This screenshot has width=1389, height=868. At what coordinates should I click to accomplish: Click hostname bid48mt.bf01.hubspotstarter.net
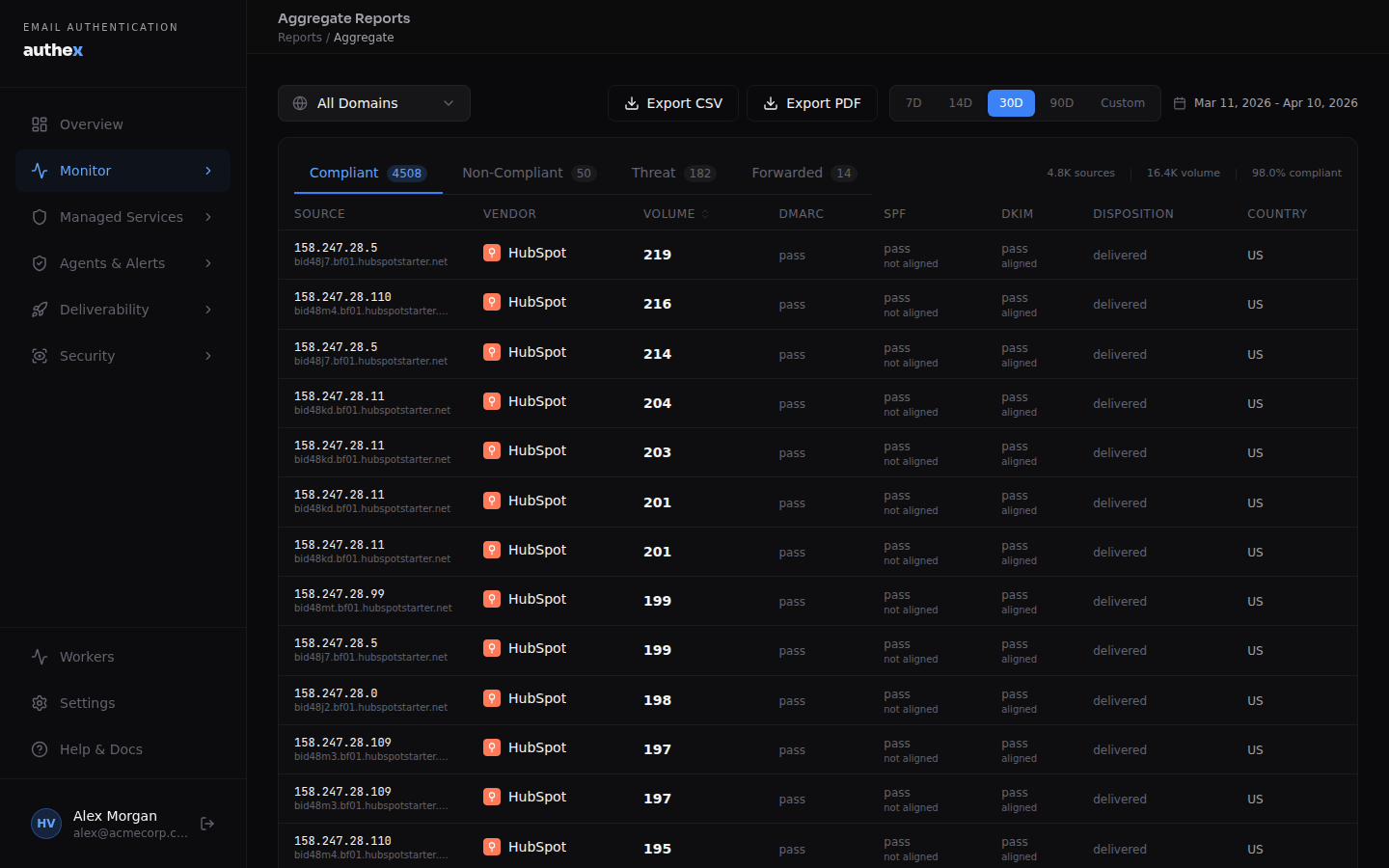(373, 609)
